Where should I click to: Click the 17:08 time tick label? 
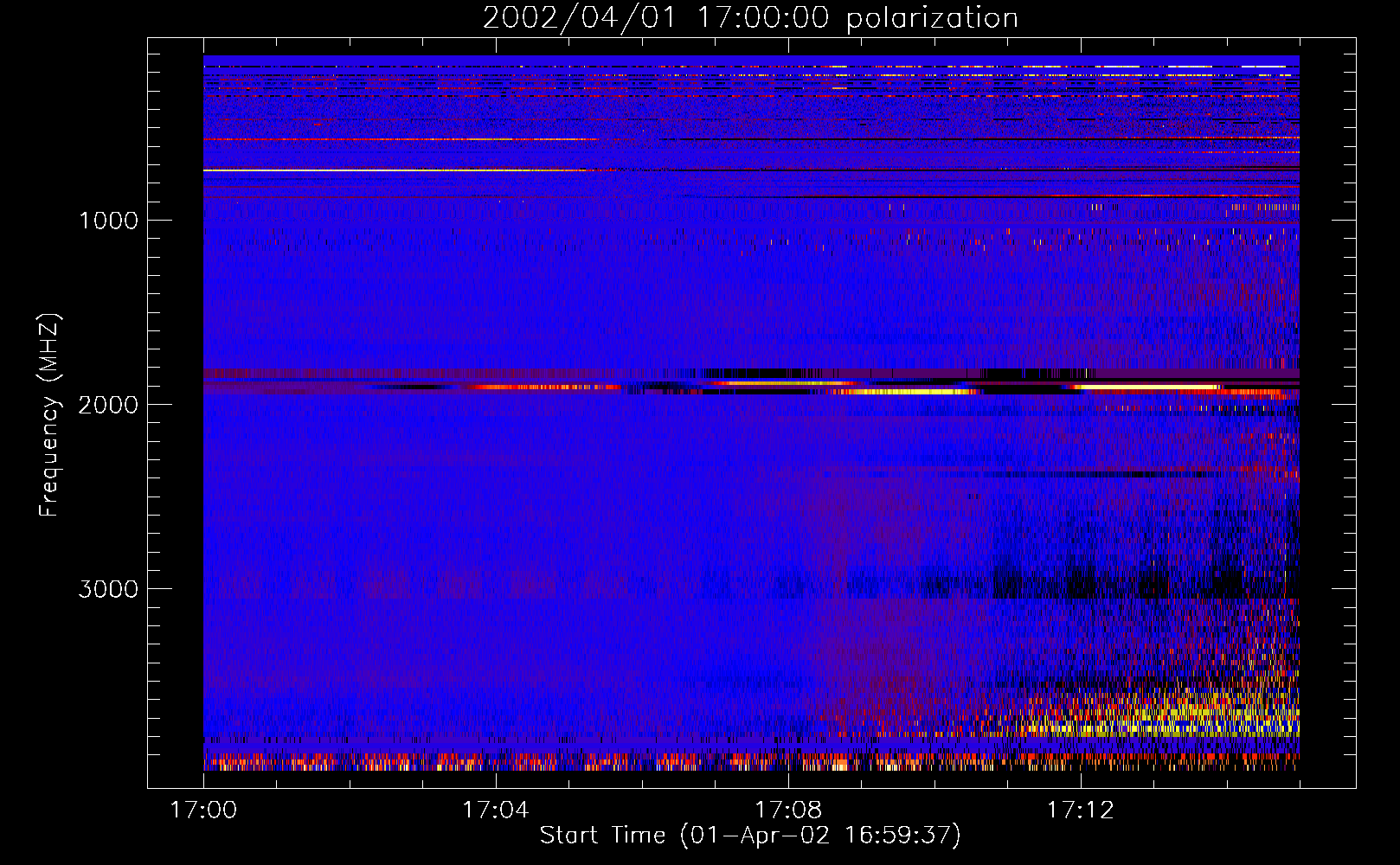pyautogui.click(x=787, y=811)
